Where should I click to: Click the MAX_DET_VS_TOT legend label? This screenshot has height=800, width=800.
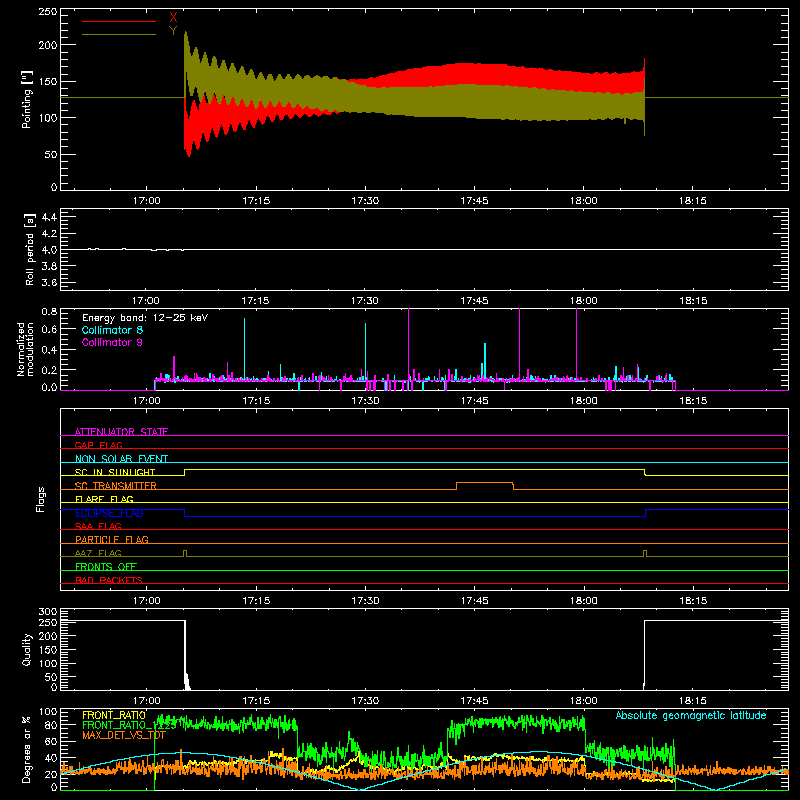tap(124, 735)
